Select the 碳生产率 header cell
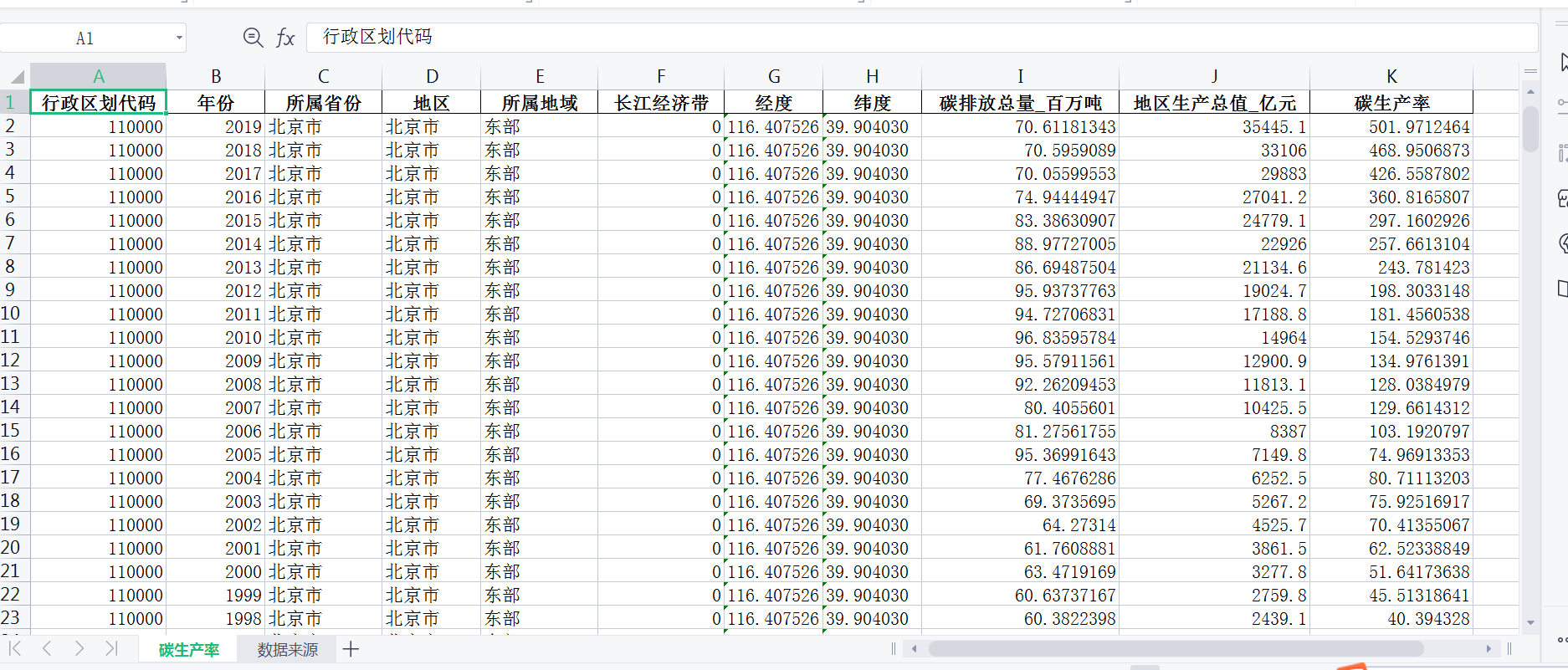 click(x=1391, y=102)
